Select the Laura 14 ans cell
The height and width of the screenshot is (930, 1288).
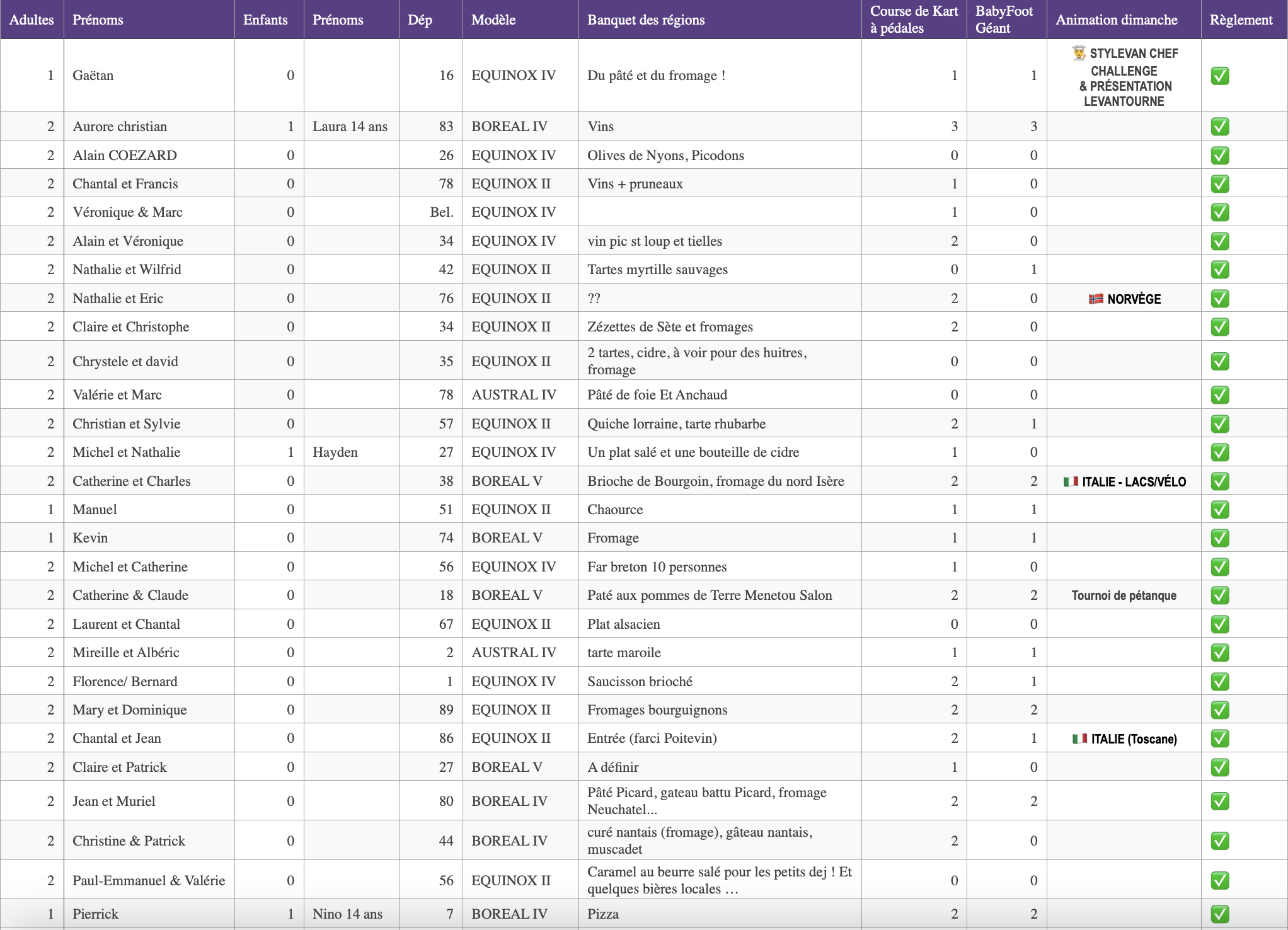tap(351, 126)
